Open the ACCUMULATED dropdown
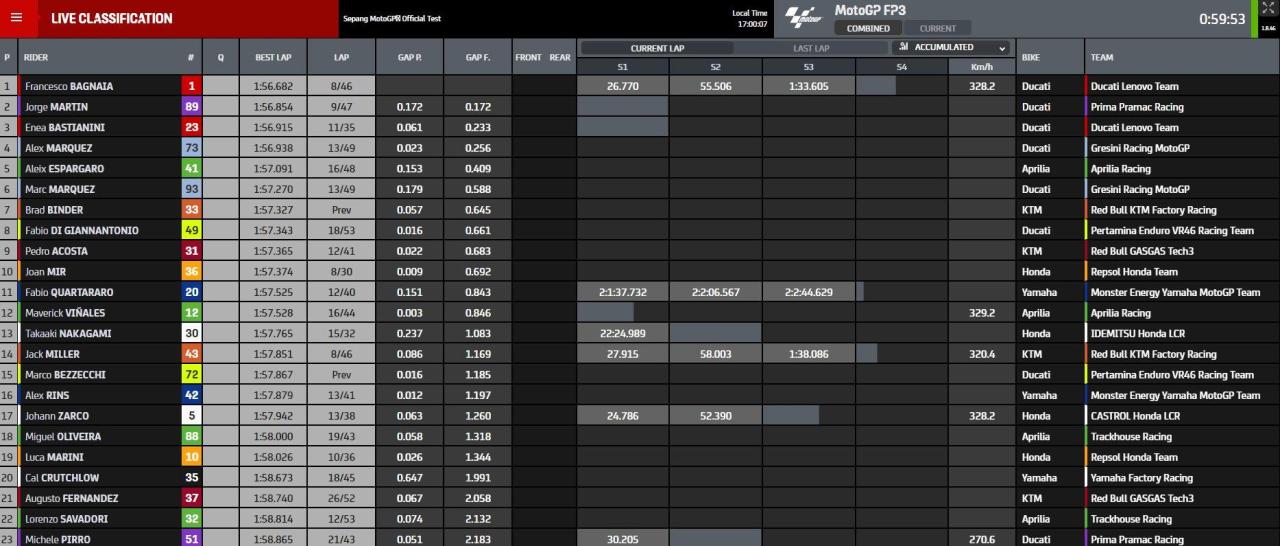Screen dimensions: 1280x546 click(x=950, y=47)
